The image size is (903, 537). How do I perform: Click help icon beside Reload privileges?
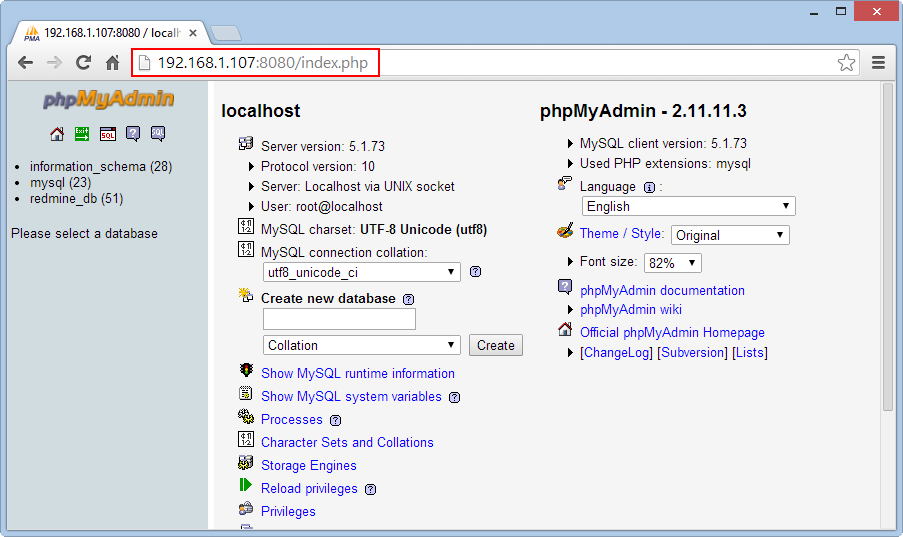pos(370,489)
